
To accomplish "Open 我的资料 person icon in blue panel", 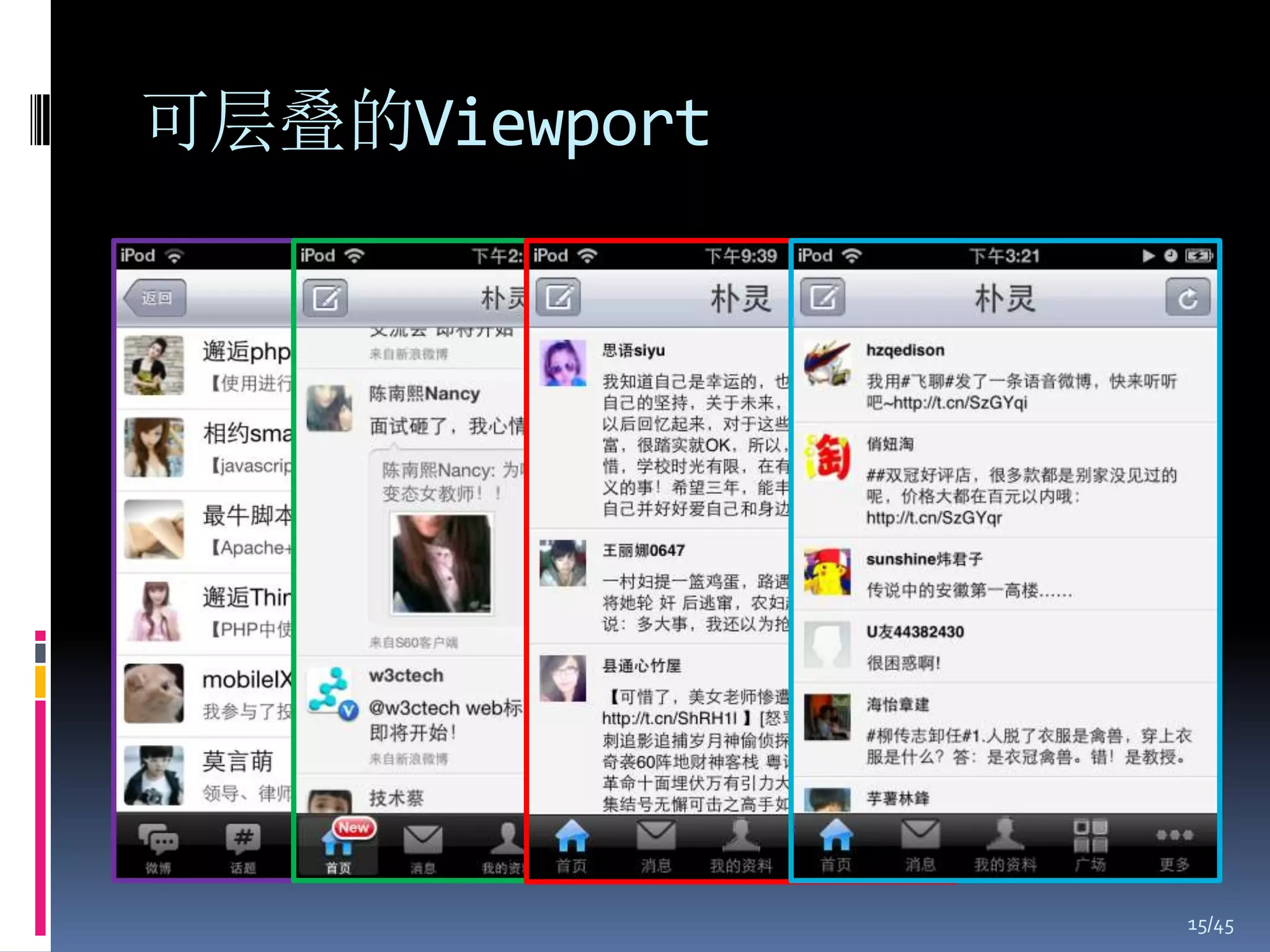I will coord(1005,846).
